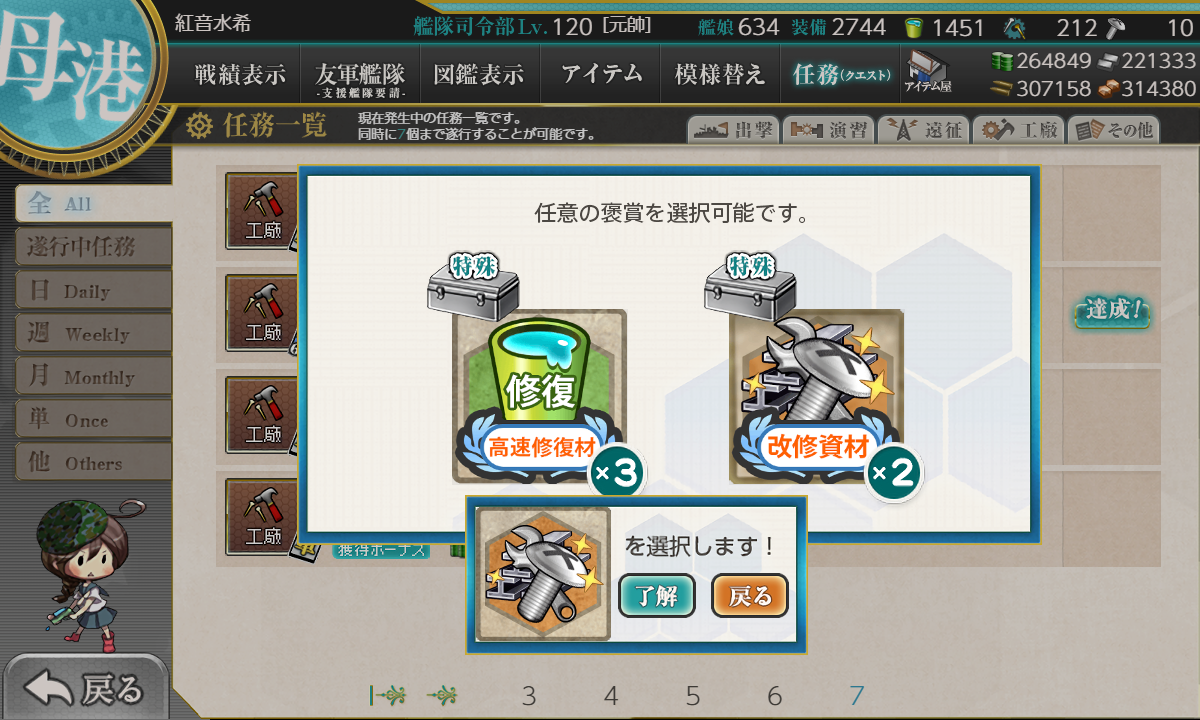This screenshot has height=720, width=1200.
Task: Click the chibi mascot character
Action: pos(83,570)
